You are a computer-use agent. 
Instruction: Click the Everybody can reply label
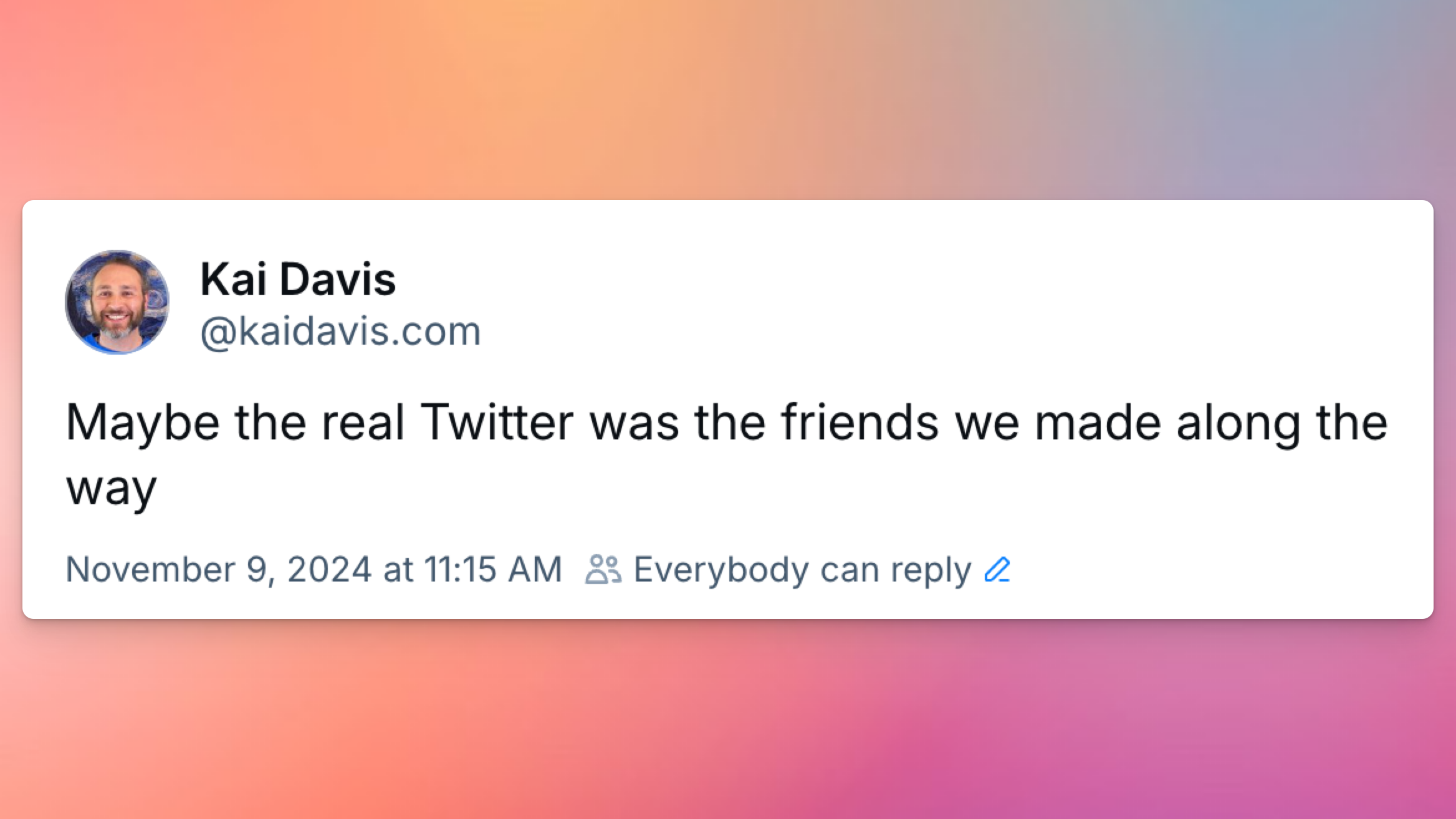coord(802,570)
